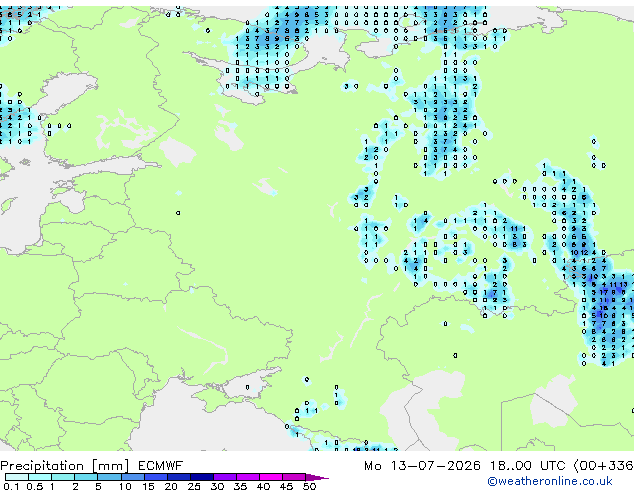Click the '0.1' legend value

[x=11, y=486]
